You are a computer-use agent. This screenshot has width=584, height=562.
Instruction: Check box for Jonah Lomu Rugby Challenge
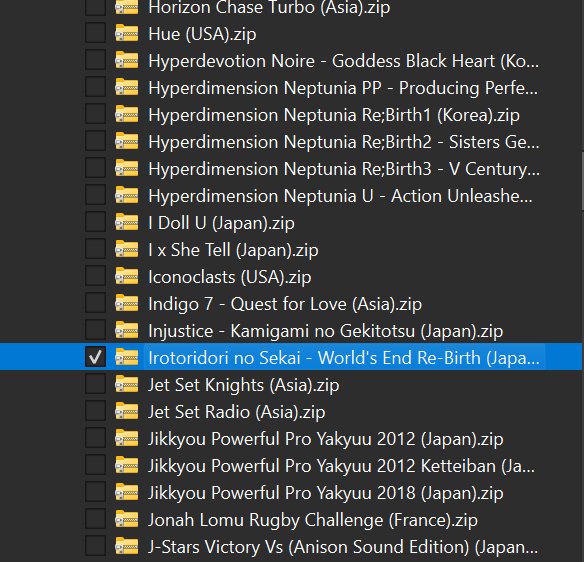point(95,519)
